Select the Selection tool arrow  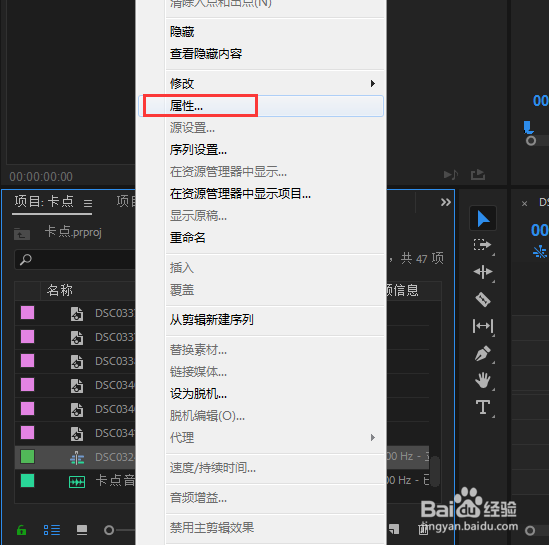tap(483, 219)
